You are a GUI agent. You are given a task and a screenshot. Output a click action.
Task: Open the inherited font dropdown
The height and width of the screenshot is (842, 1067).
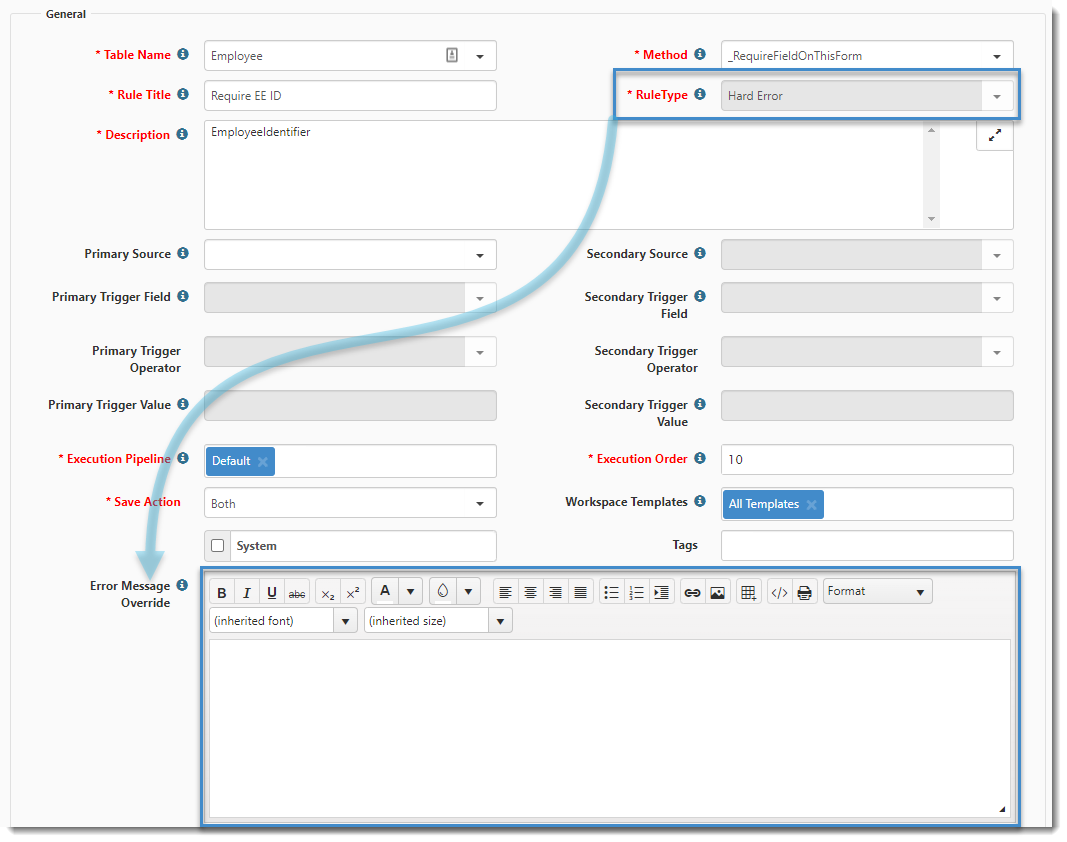[x=345, y=621]
